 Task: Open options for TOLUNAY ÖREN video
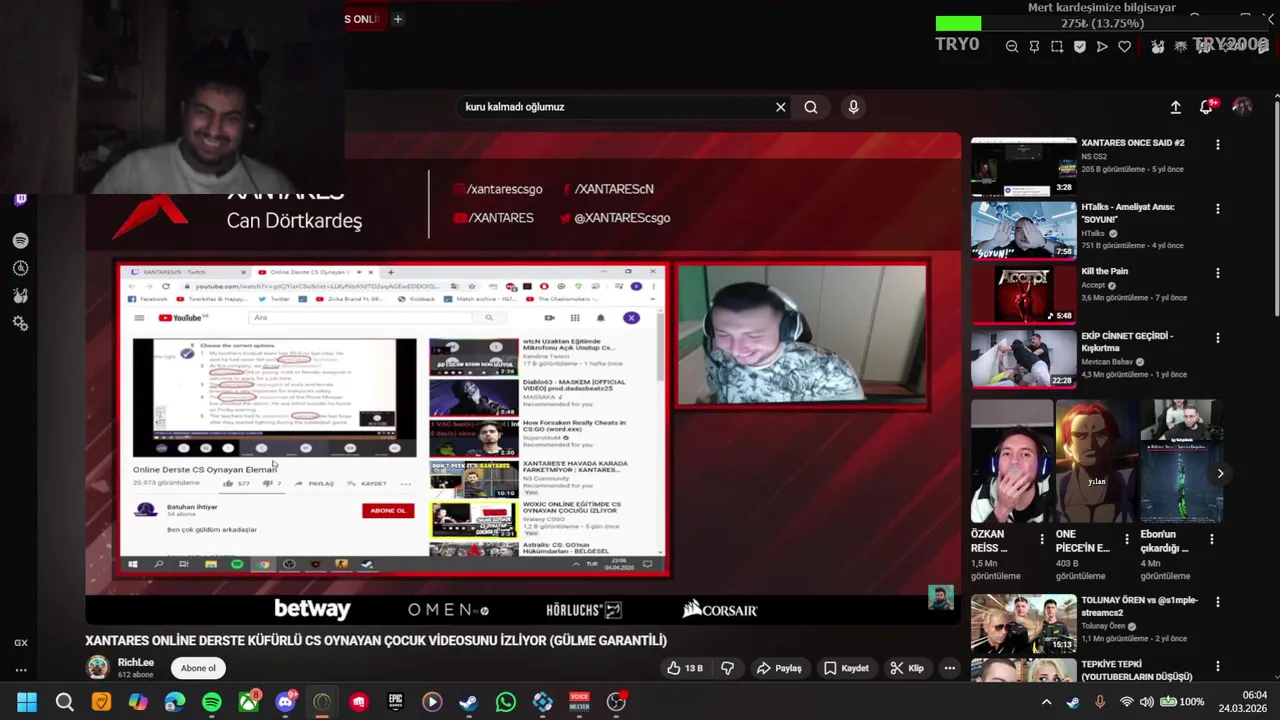[x=1217, y=602]
